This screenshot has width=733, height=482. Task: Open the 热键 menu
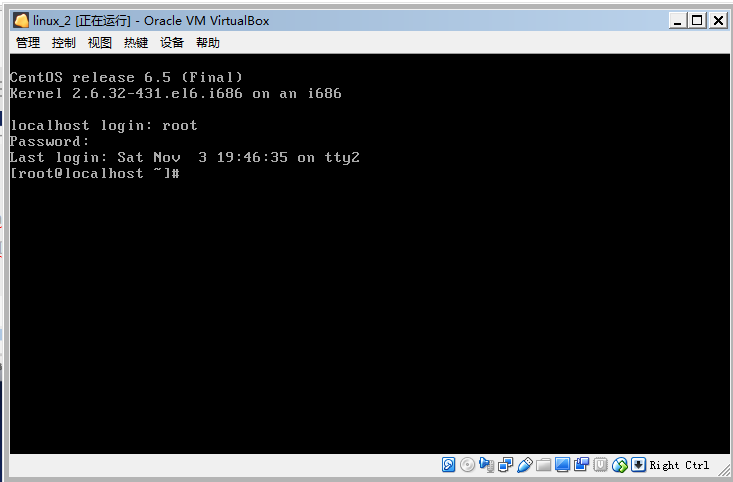pos(136,43)
